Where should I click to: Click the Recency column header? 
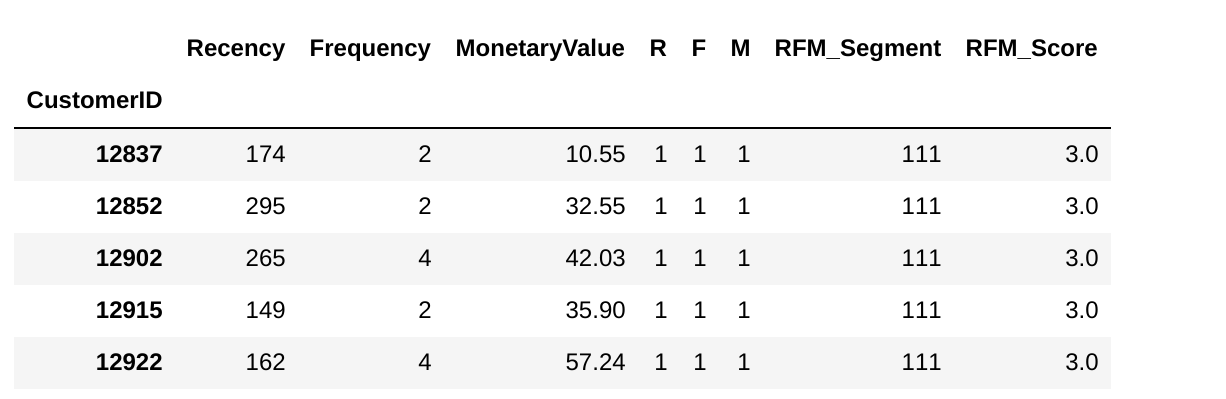point(236,48)
